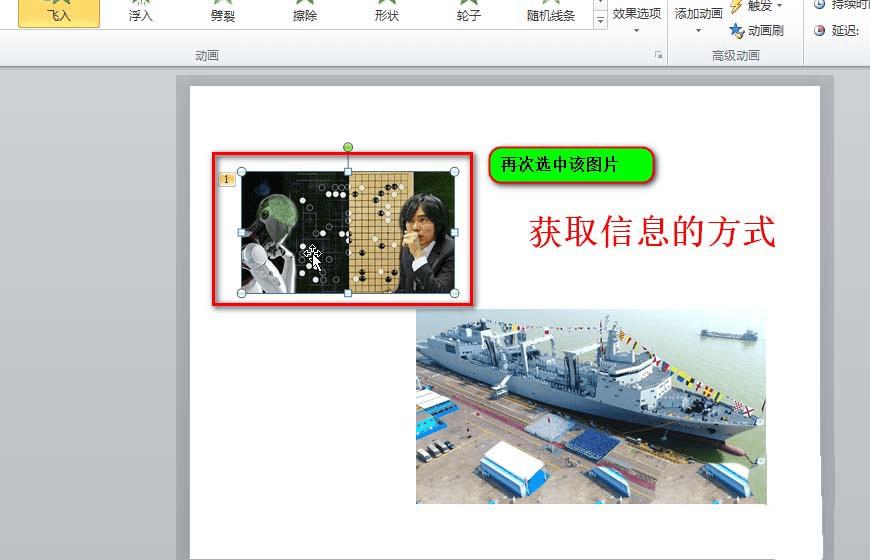
Task: Select the Go board robot picture
Action: 348,232
